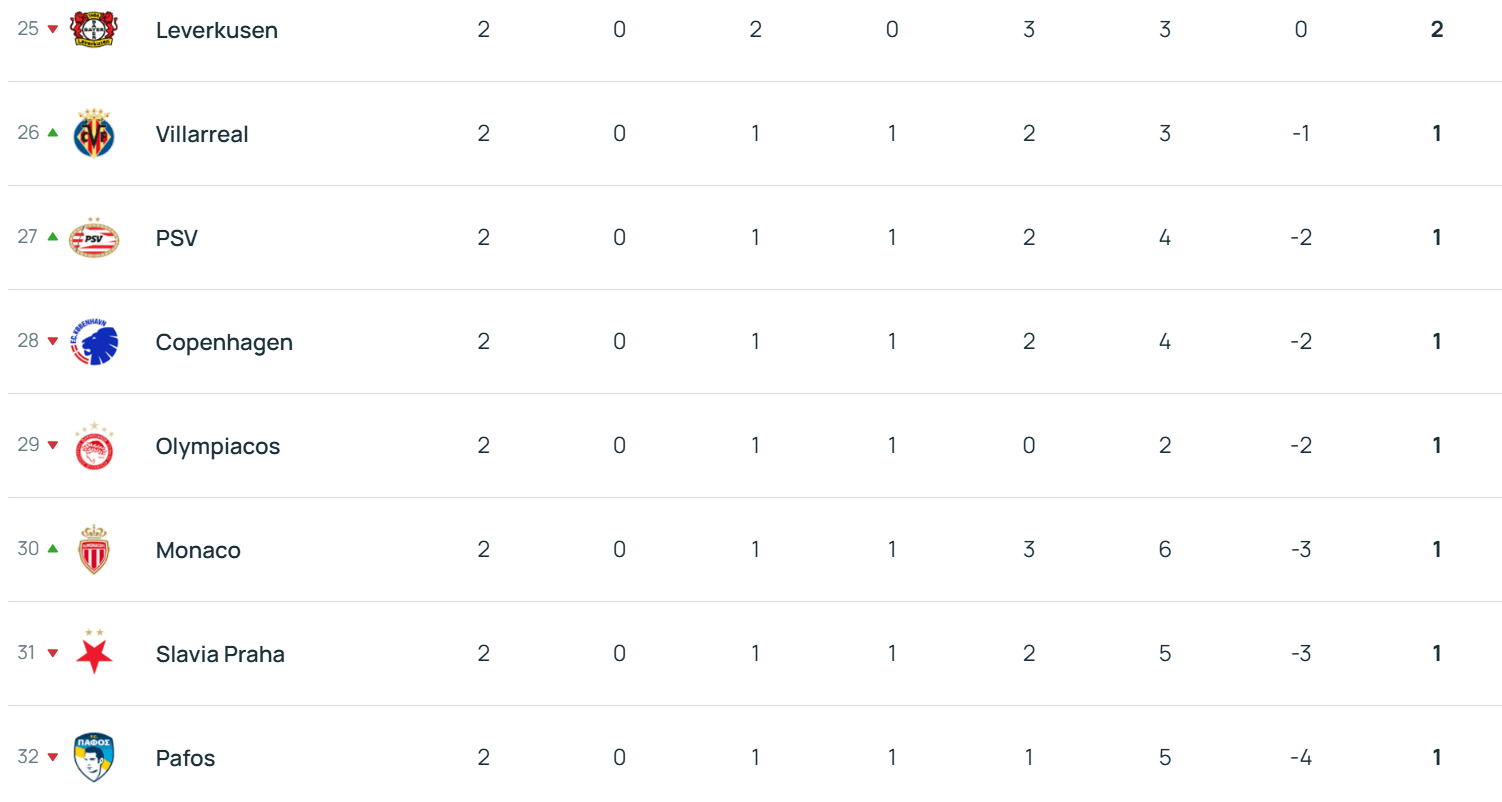Click the Copenhagen lion crest
Viewport: 1502px width, 802px height.
click(94, 342)
